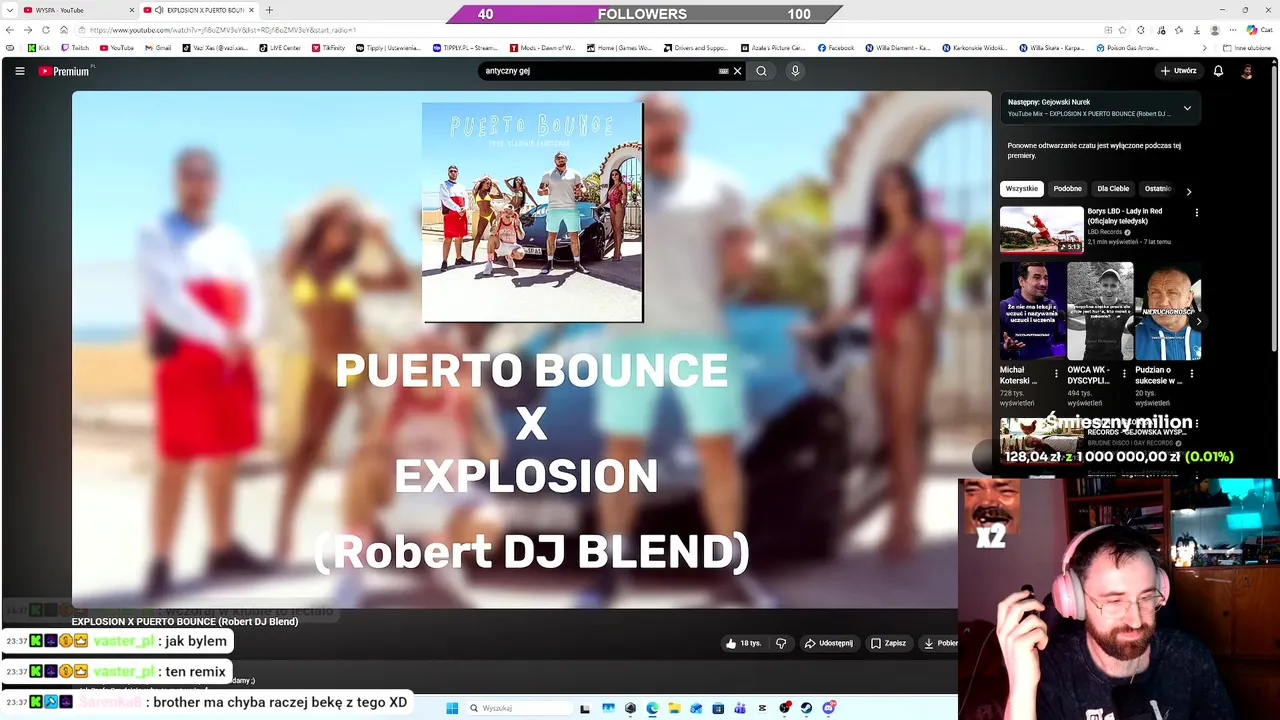1280x720 pixels.
Task: Open the OBS taskbar icon with red badge
Action: point(785,708)
